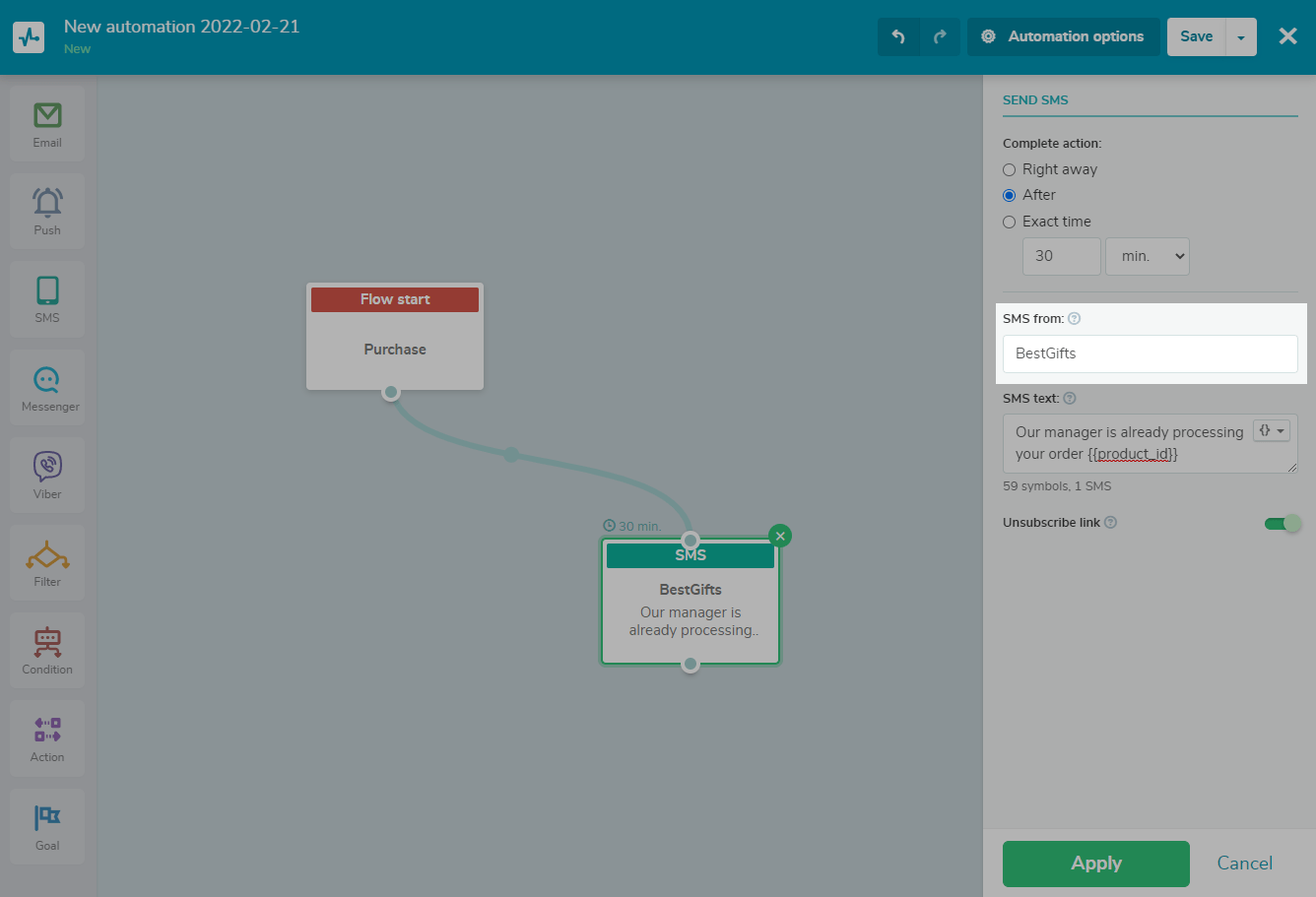This screenshot has height=897, width=1316.
Task: Cancel the SMS settings changes
Action: point(1244,864)
